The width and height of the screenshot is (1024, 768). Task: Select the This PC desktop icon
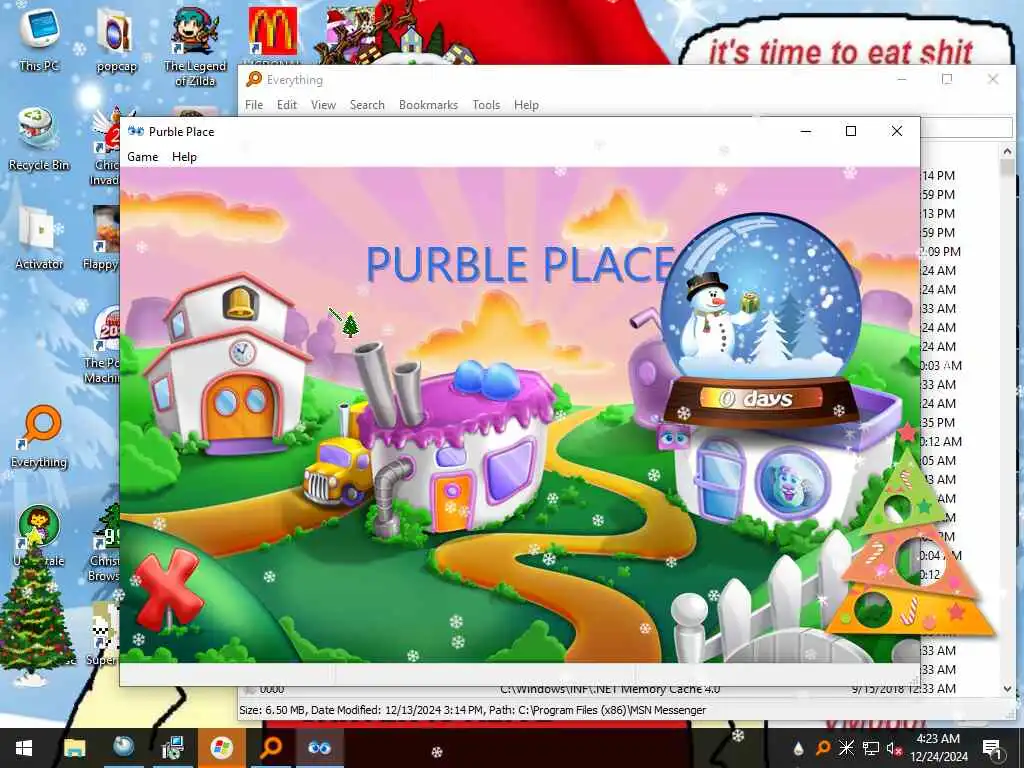(x=39, y=39)
